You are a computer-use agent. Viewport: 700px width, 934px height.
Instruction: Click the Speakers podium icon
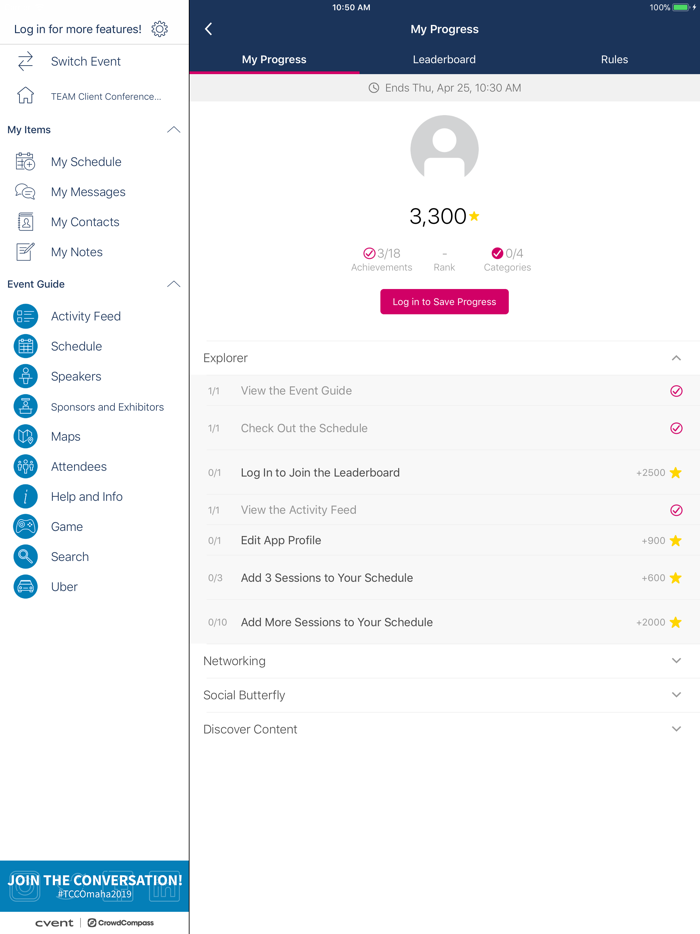click(26, 376)
